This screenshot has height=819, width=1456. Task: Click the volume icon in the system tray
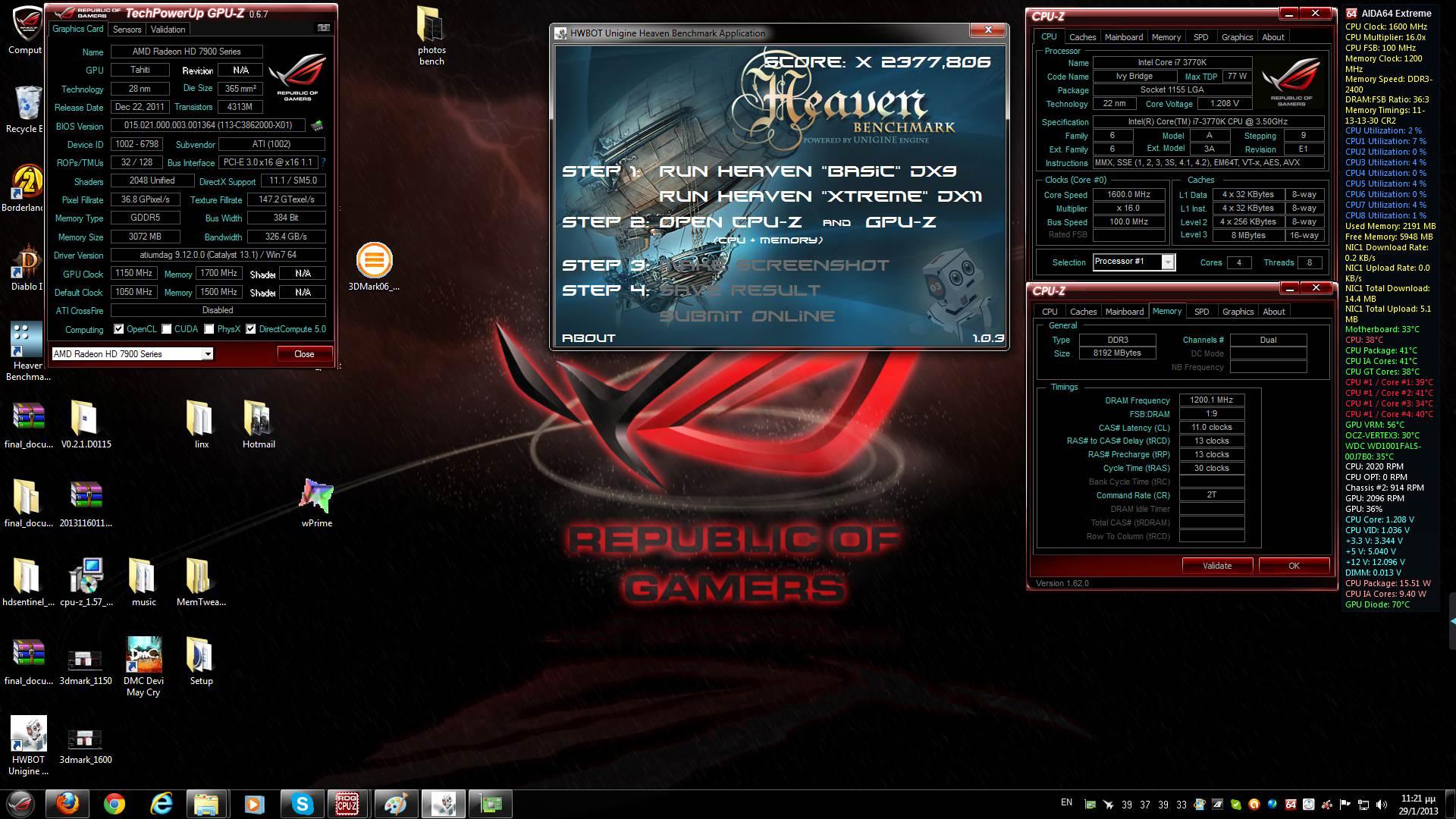[1382, 805]
